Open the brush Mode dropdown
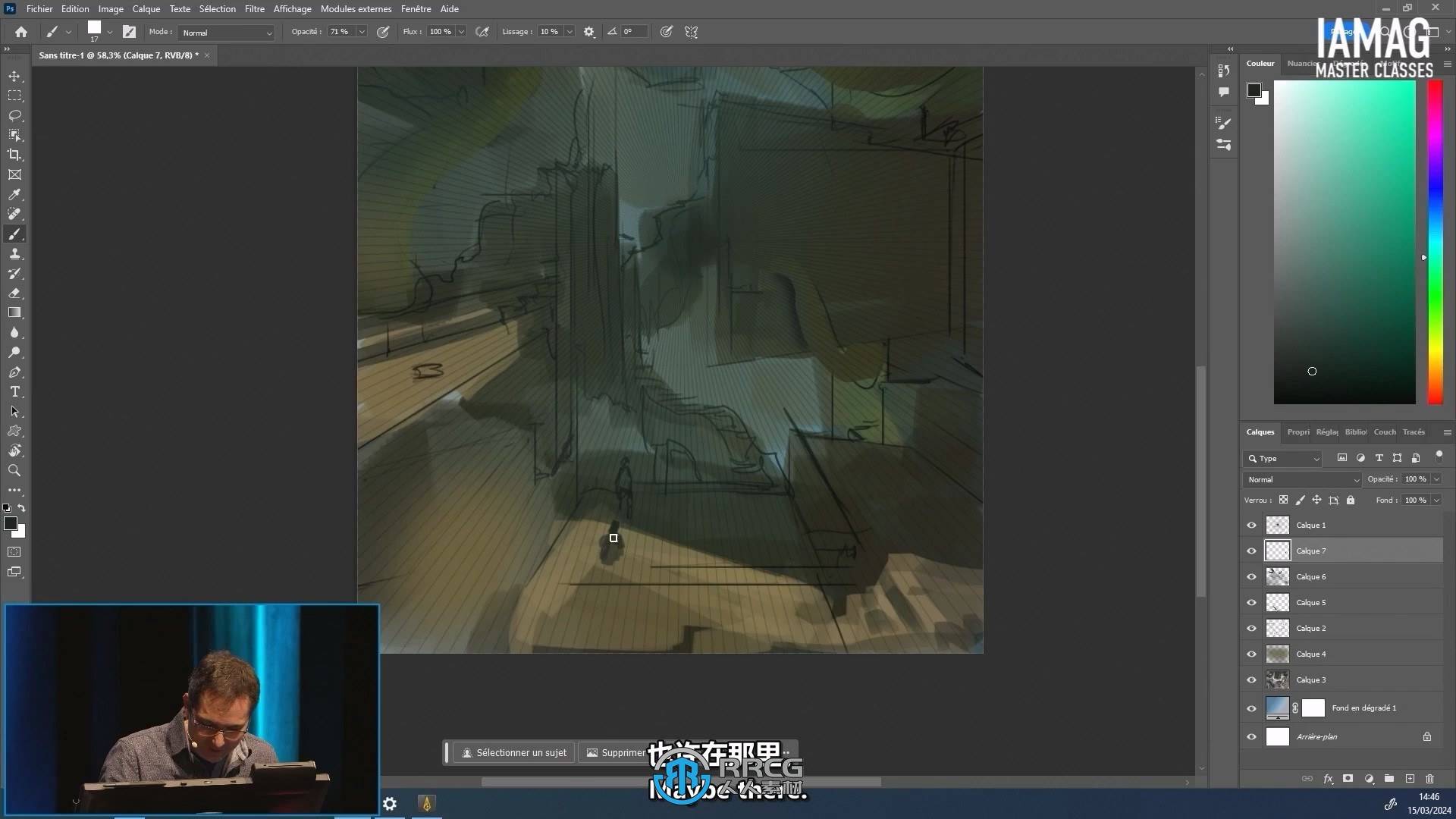 pos(226,33)
